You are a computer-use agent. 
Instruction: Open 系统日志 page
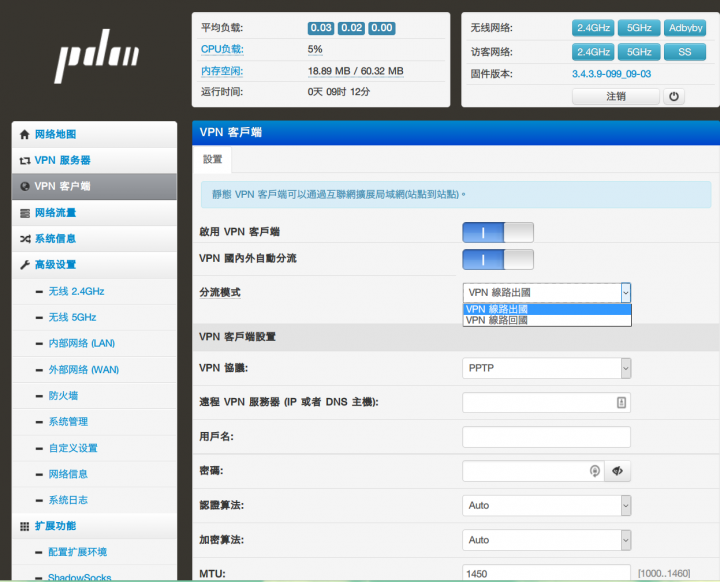pyautogui.click(x=68, y=500)
